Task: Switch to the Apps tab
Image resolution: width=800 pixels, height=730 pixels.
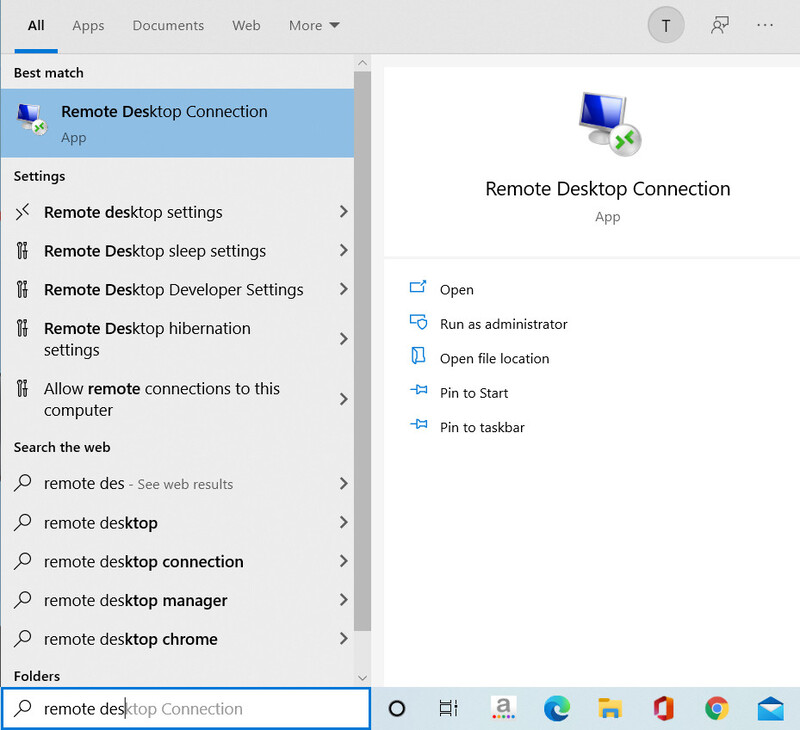Action: point(88,26)
